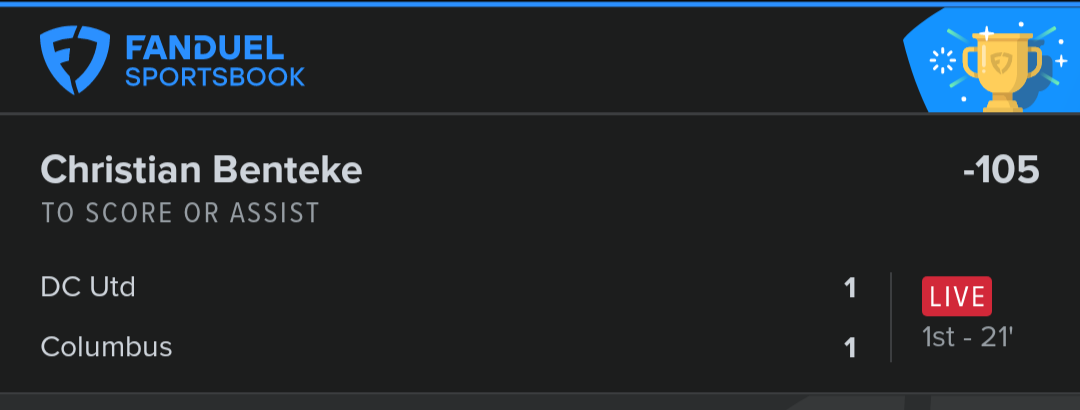Click the four-point star above the trophy
Screen dimensions: 1080x410
pyautogui.click(x=987, y=34)
